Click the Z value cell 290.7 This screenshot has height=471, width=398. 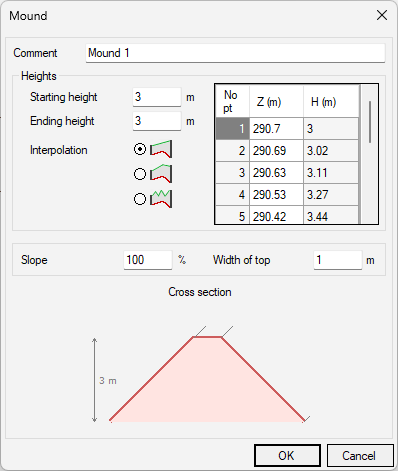click(x=276, y=128)
